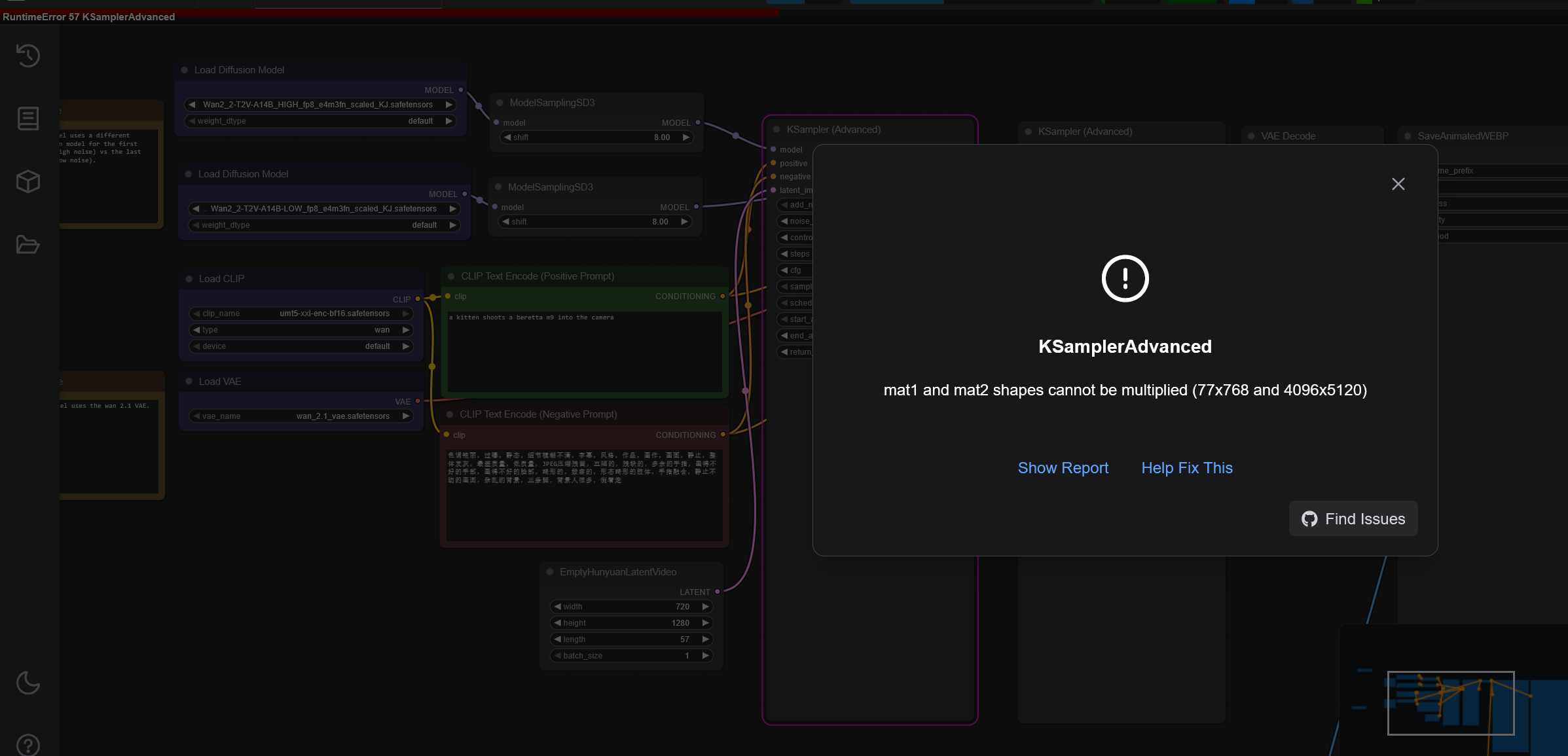Advance weight_dtype in second Load Diffusion Model
Image resolution: width=1568 pixels, height=756 pixels.
point(453,225)
